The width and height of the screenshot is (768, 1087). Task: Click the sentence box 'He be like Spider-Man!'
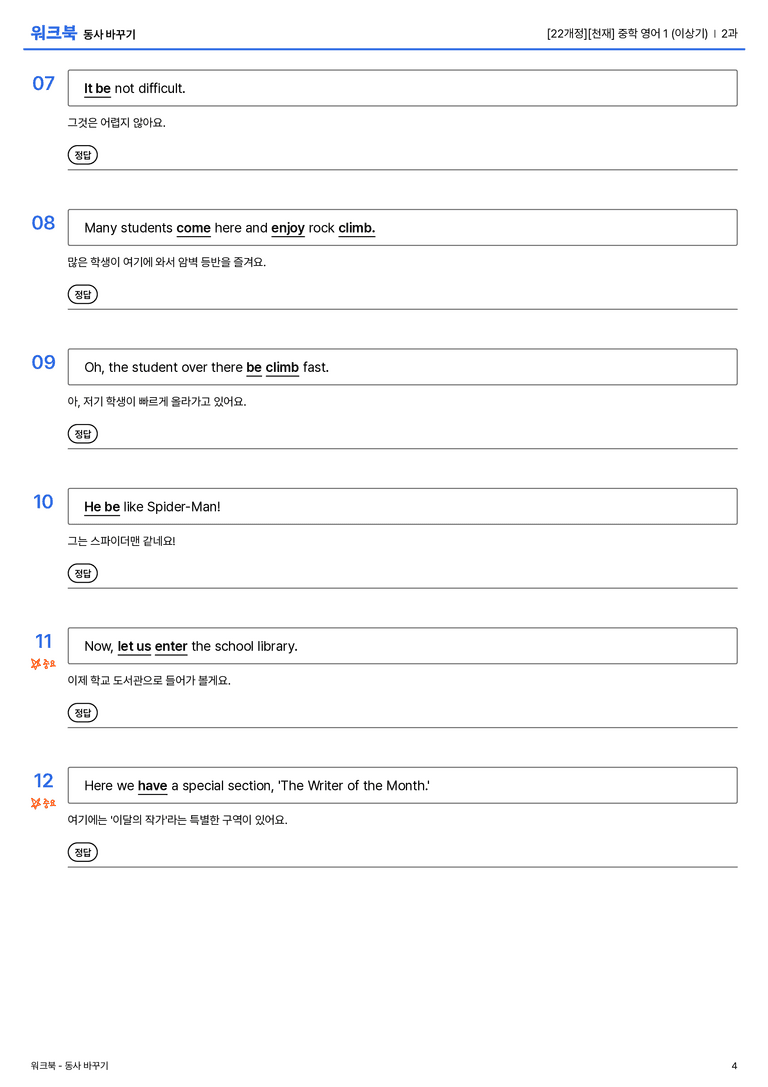click(402, 506)
